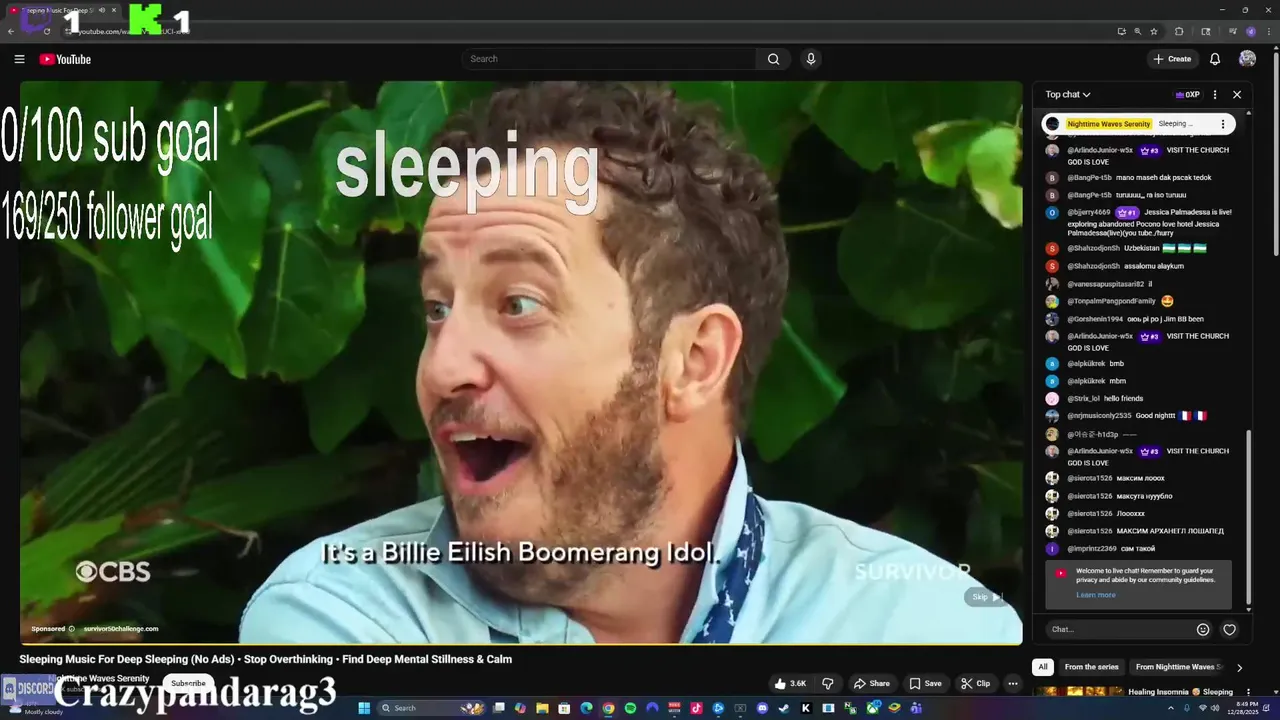Reload the page with browser refresh icon
Screen dimensions: 1280x720
pyautogui.click(x=47, y=31)
